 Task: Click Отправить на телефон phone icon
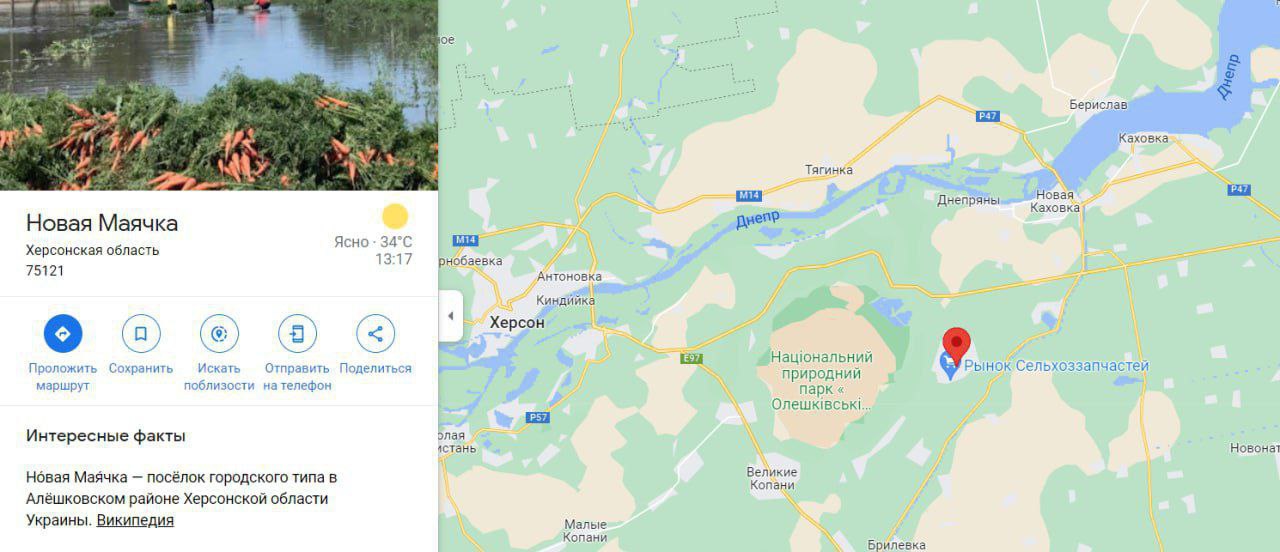pyautogui.click(x=297, y=333)
